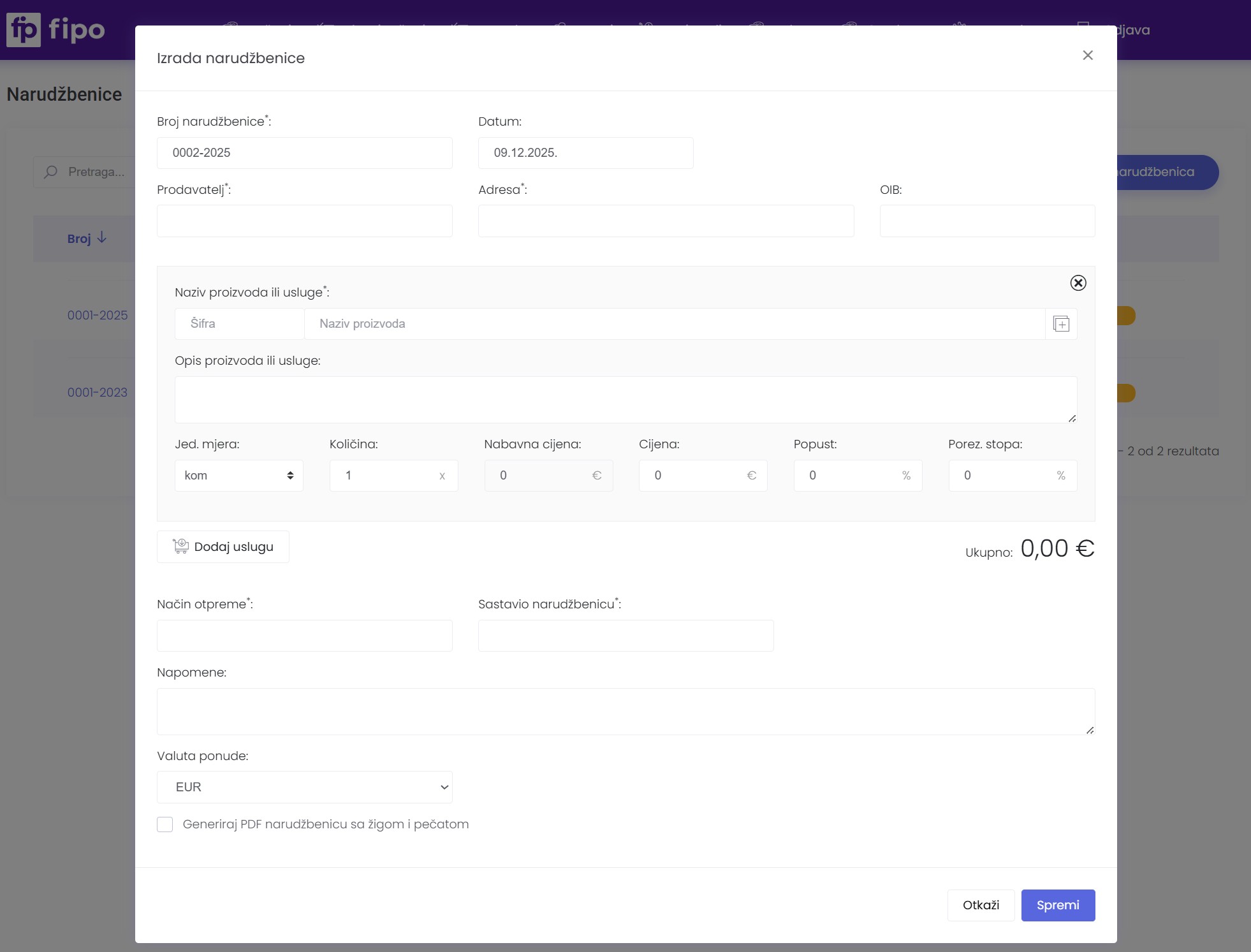Expand the Valuta ponude EUR dropdown
Image resolution: width=1251 pixels, height=952 pixels.
pyautogui.click(x=304, y=787)
